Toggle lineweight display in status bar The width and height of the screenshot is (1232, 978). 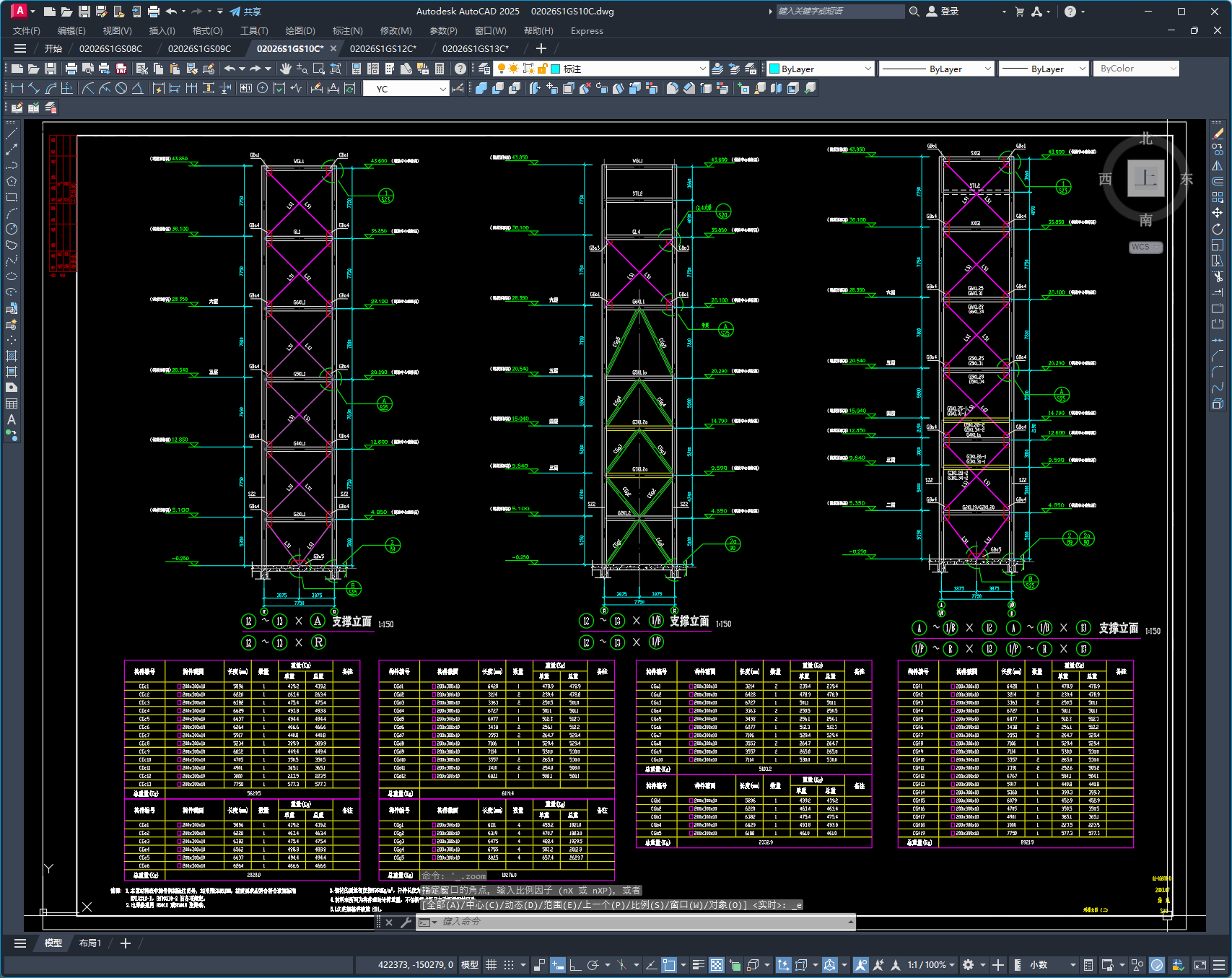(698, 964)
